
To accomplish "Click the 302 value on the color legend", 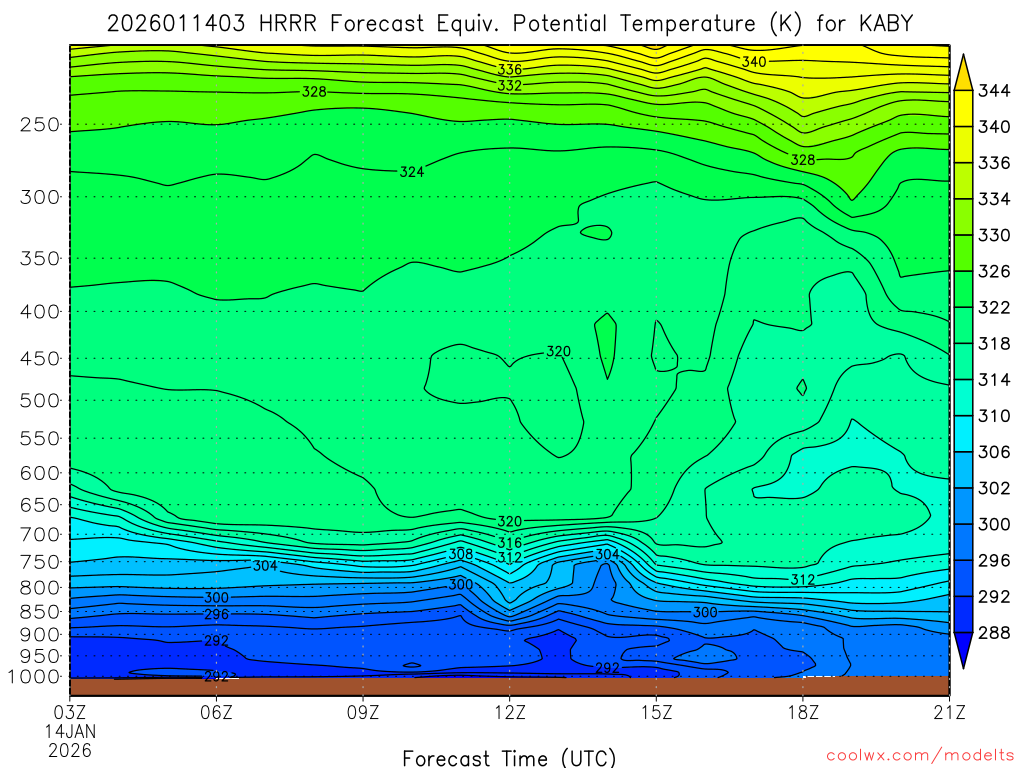I will [993, 488].
